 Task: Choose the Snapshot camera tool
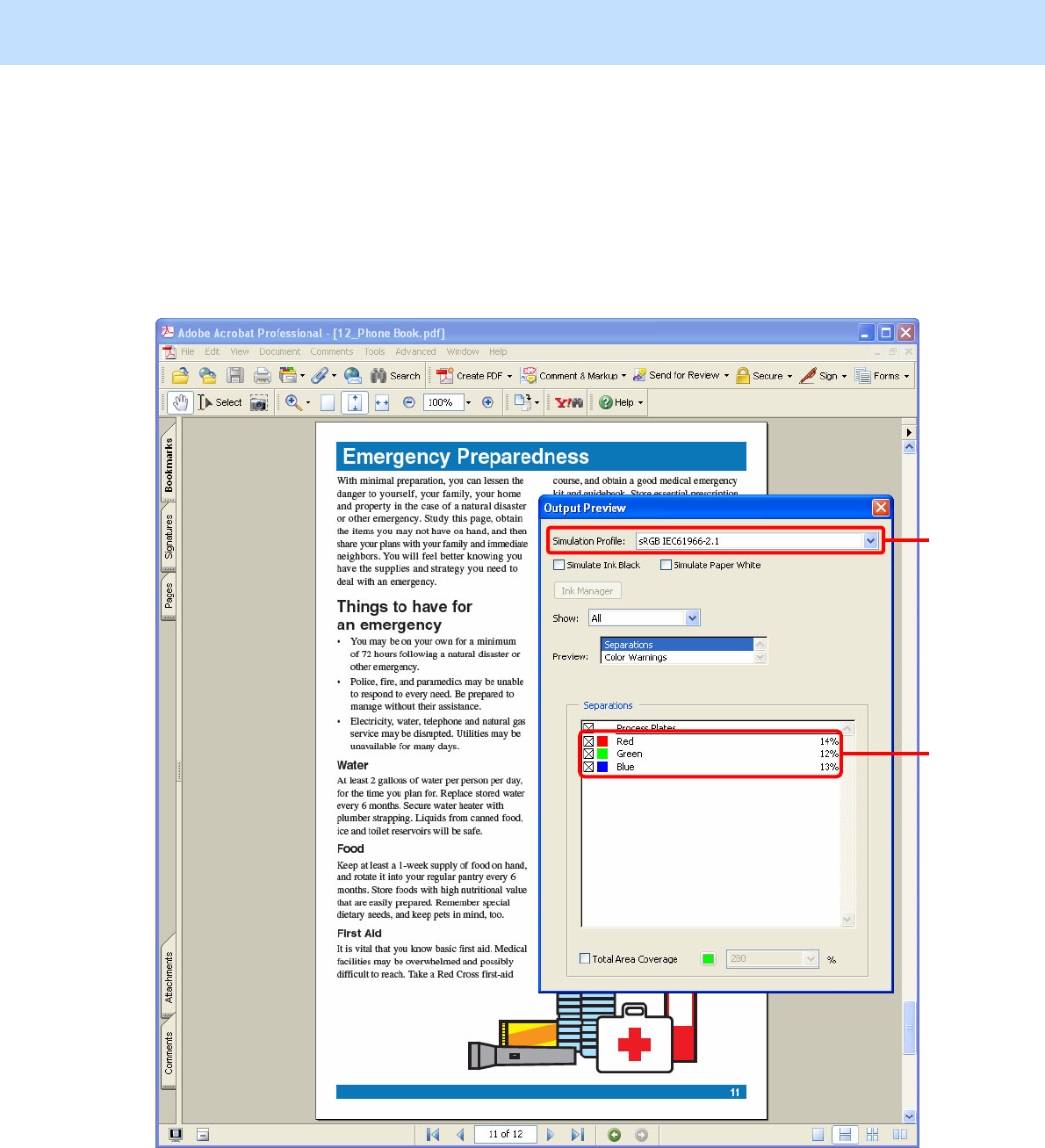click(259, 402)
